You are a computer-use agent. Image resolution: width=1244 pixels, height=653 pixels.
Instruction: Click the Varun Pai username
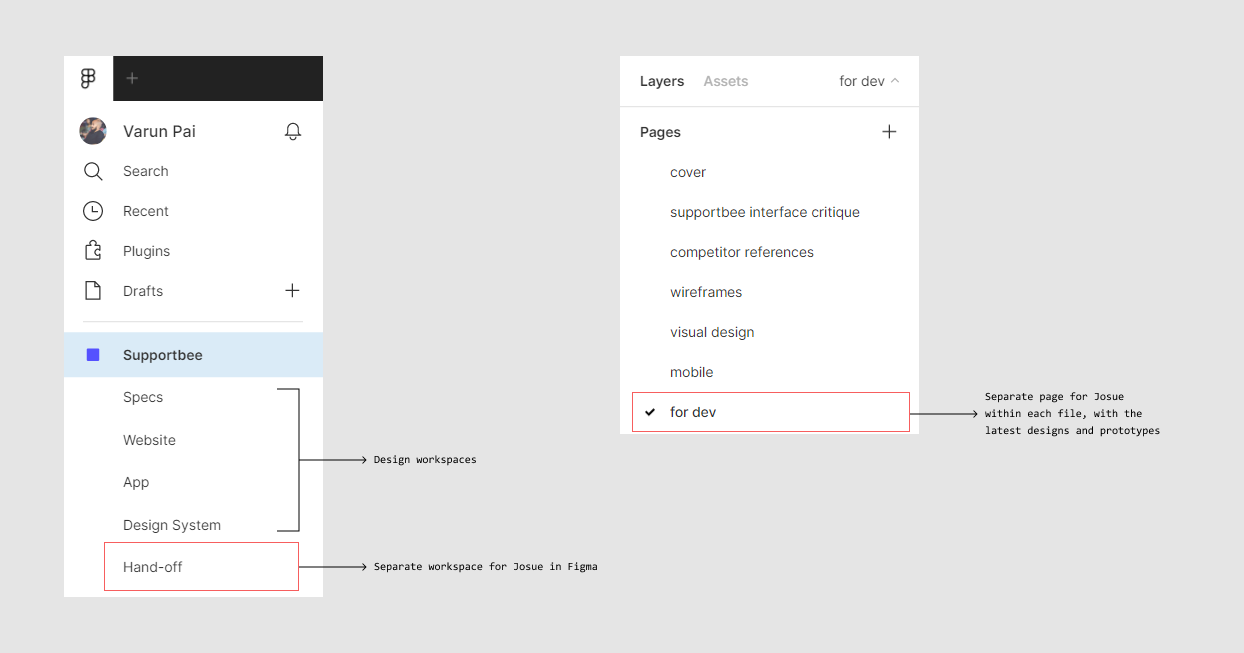(x=159, y=131)
